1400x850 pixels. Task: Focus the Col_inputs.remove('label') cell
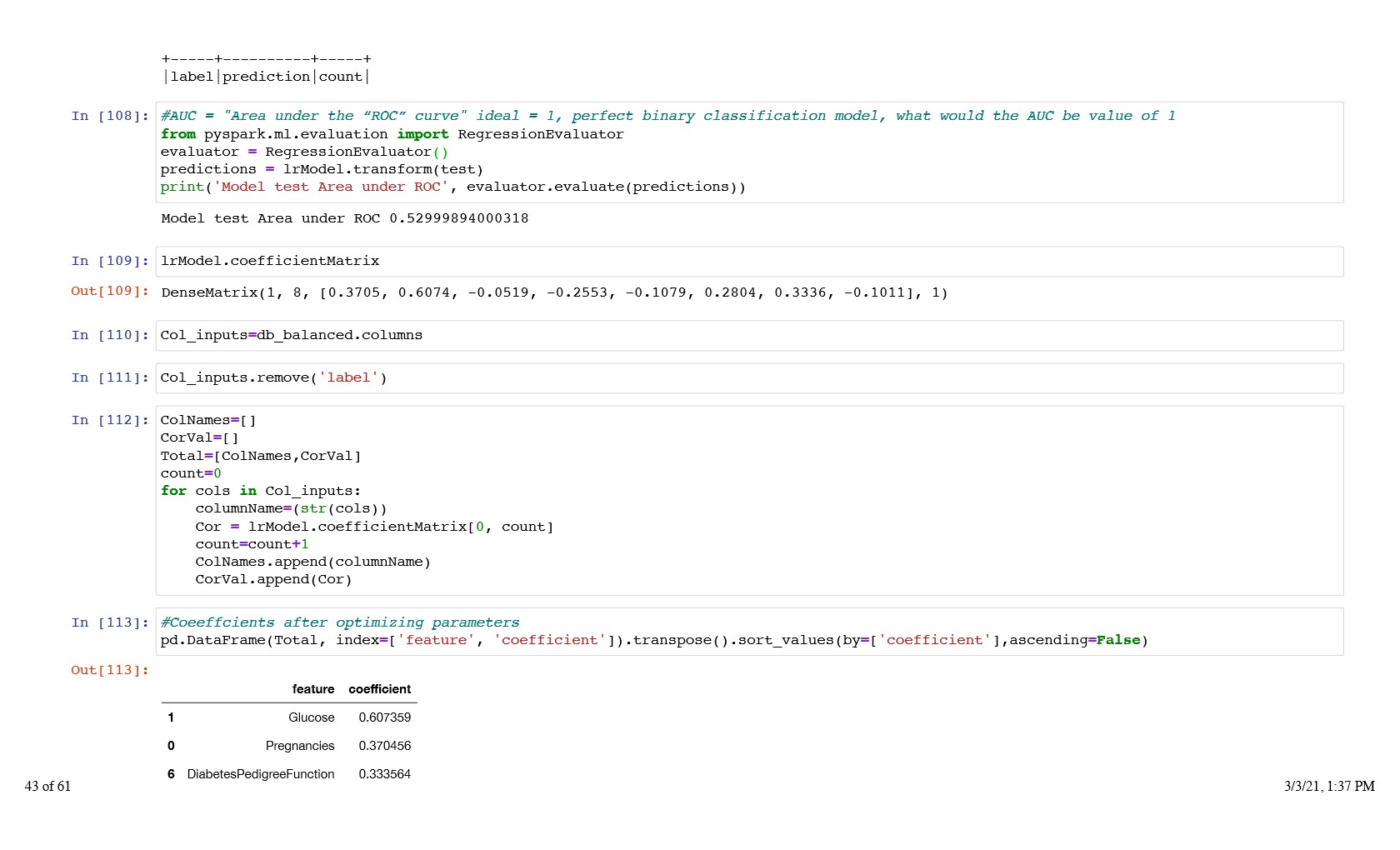coord(748,378)
